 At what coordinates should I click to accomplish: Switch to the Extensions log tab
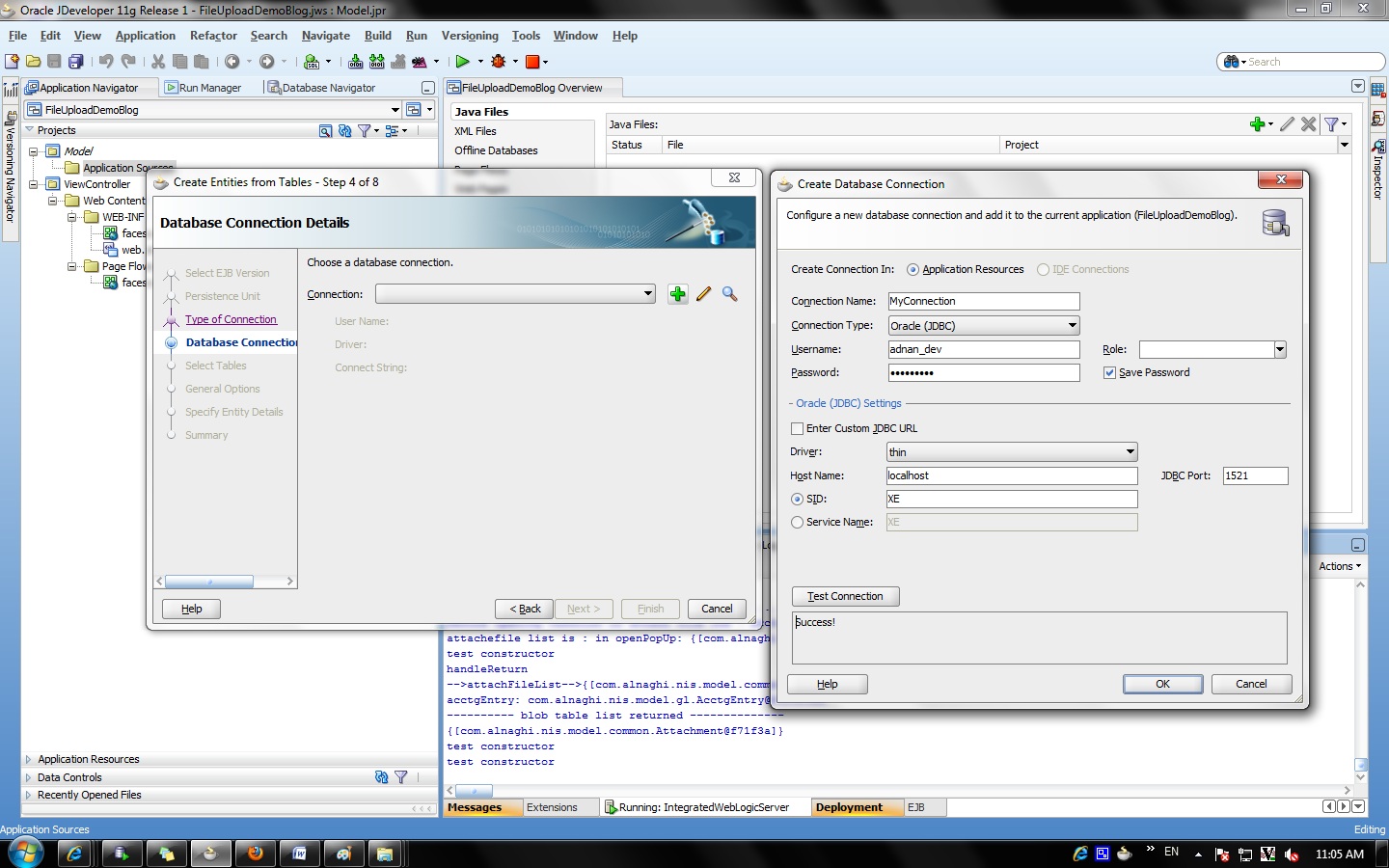click(552, 808)
